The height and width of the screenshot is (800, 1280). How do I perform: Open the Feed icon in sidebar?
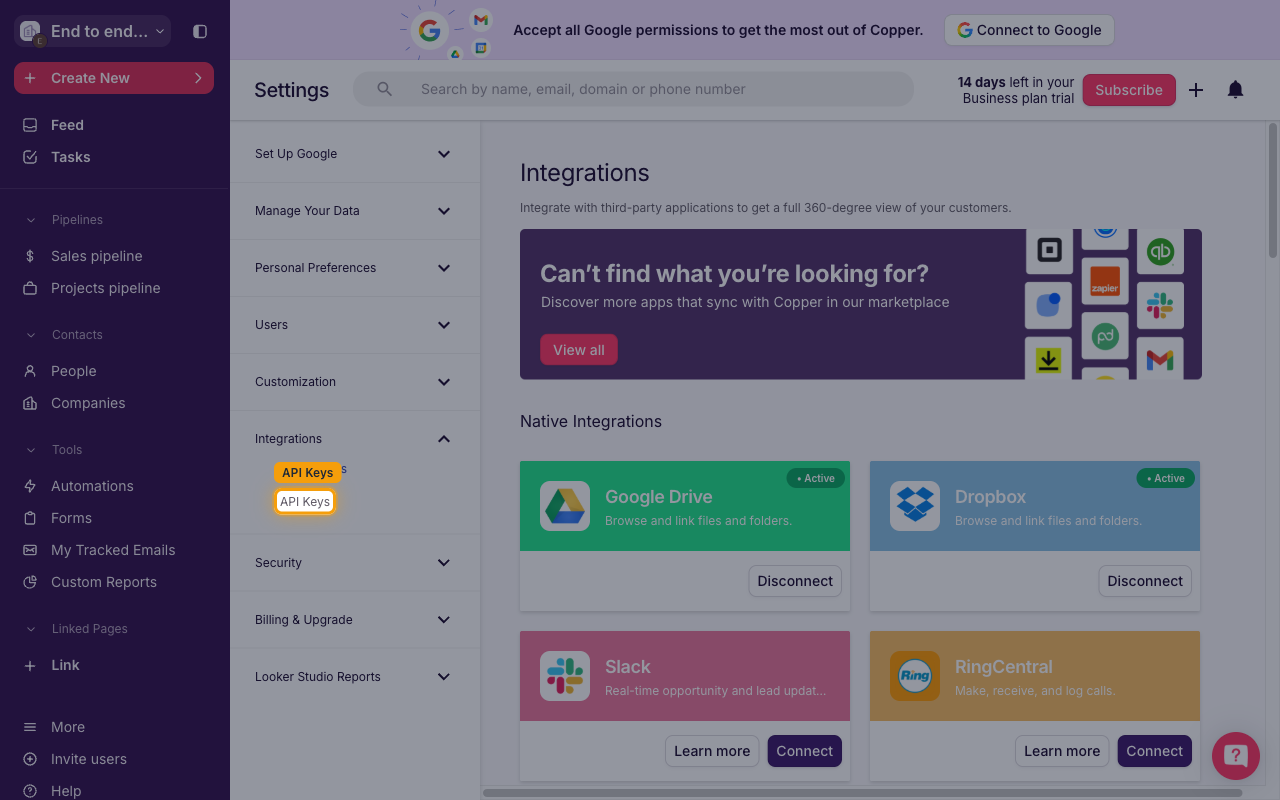pos(30,125)
